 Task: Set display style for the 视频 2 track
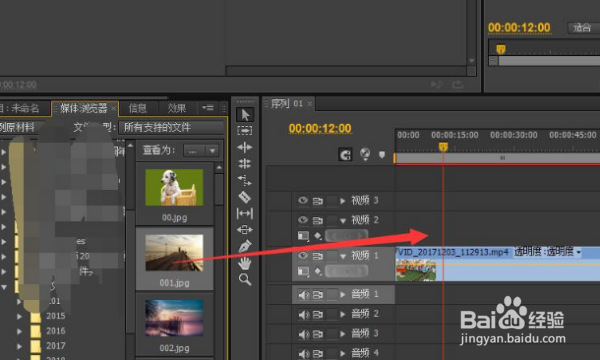[x=303, y=236]
